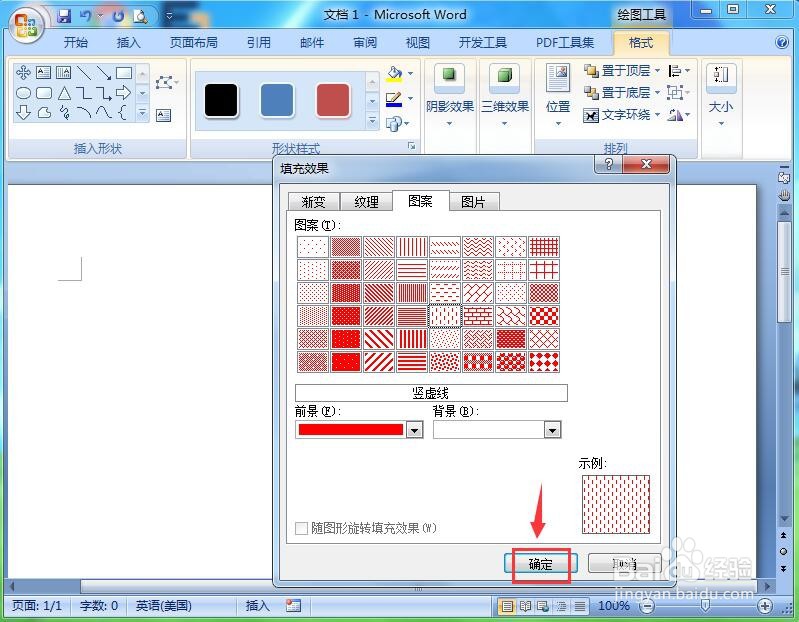Click the shape fill bucket icon
This screenshot has width=799, height=622.
click(x=394, y=74)
